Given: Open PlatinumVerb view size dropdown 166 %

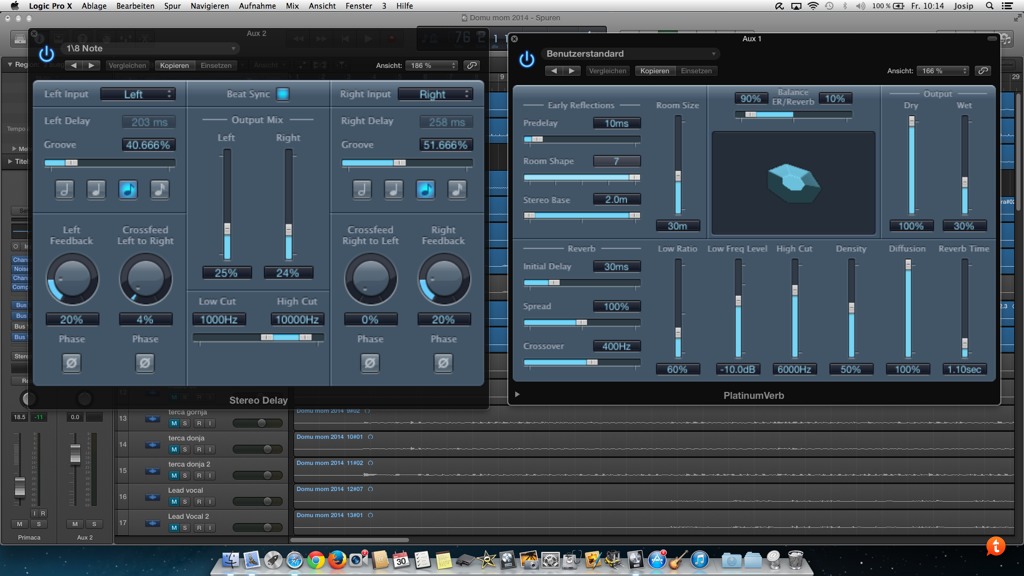Looking at the screenshot, I should (943, 71).
